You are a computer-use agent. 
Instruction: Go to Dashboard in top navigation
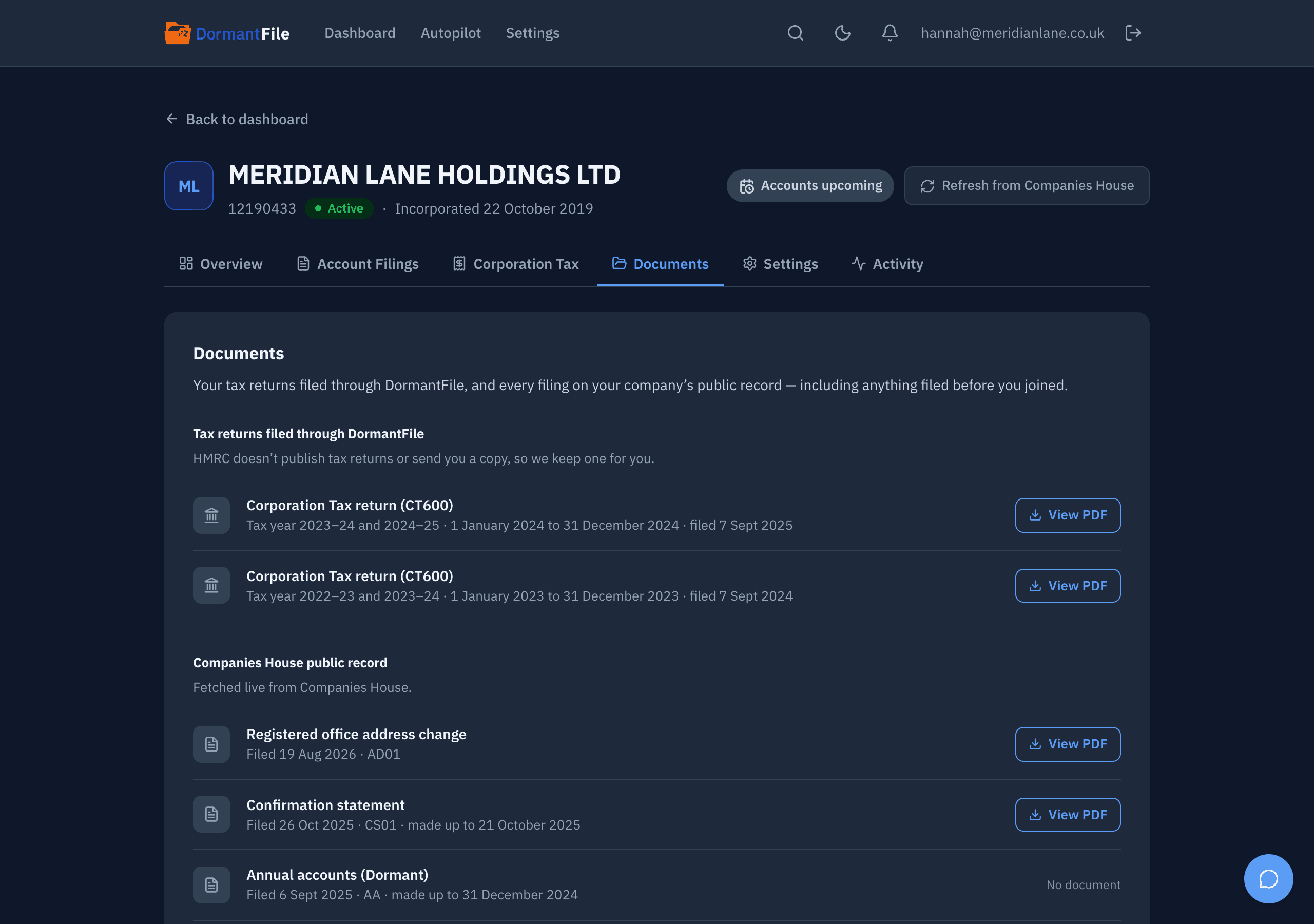tap(360, 33)
